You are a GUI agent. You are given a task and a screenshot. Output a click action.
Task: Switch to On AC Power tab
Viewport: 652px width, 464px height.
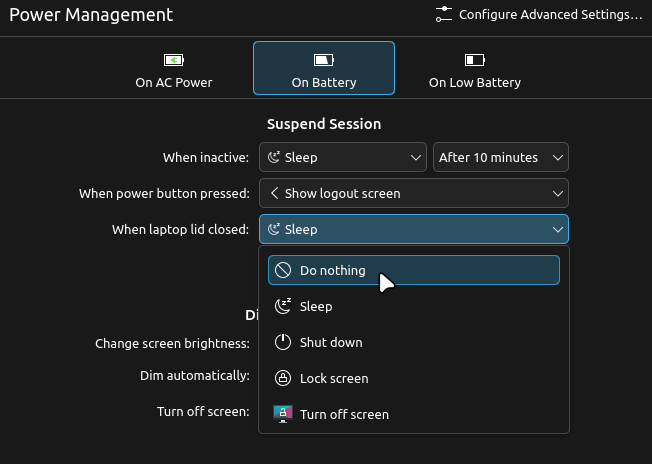173,68
